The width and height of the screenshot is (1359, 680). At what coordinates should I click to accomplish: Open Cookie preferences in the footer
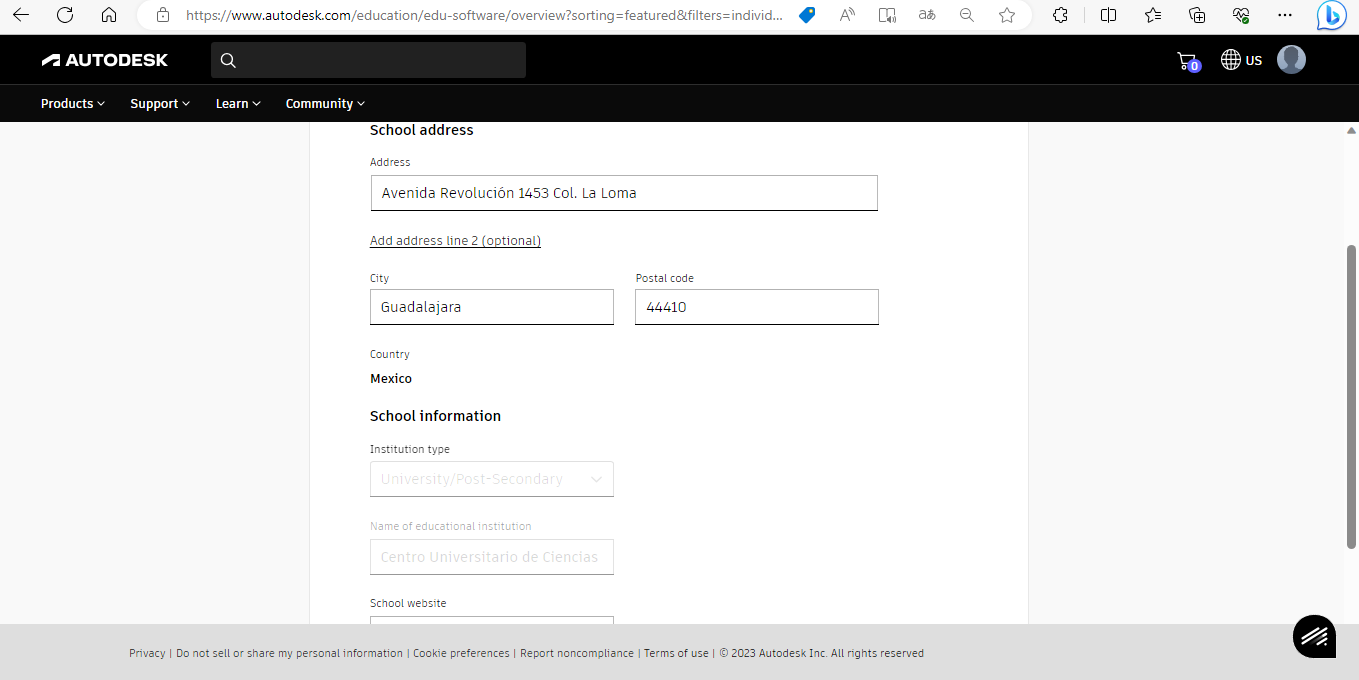pos(461,653)
